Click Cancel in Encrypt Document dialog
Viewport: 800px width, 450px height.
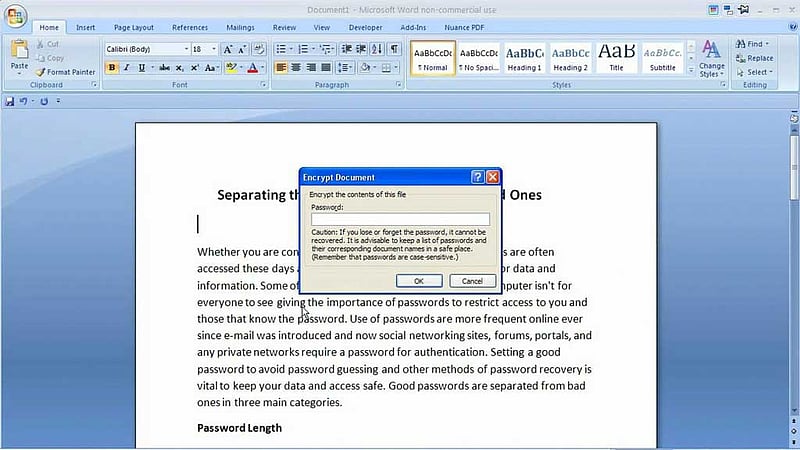472,281
